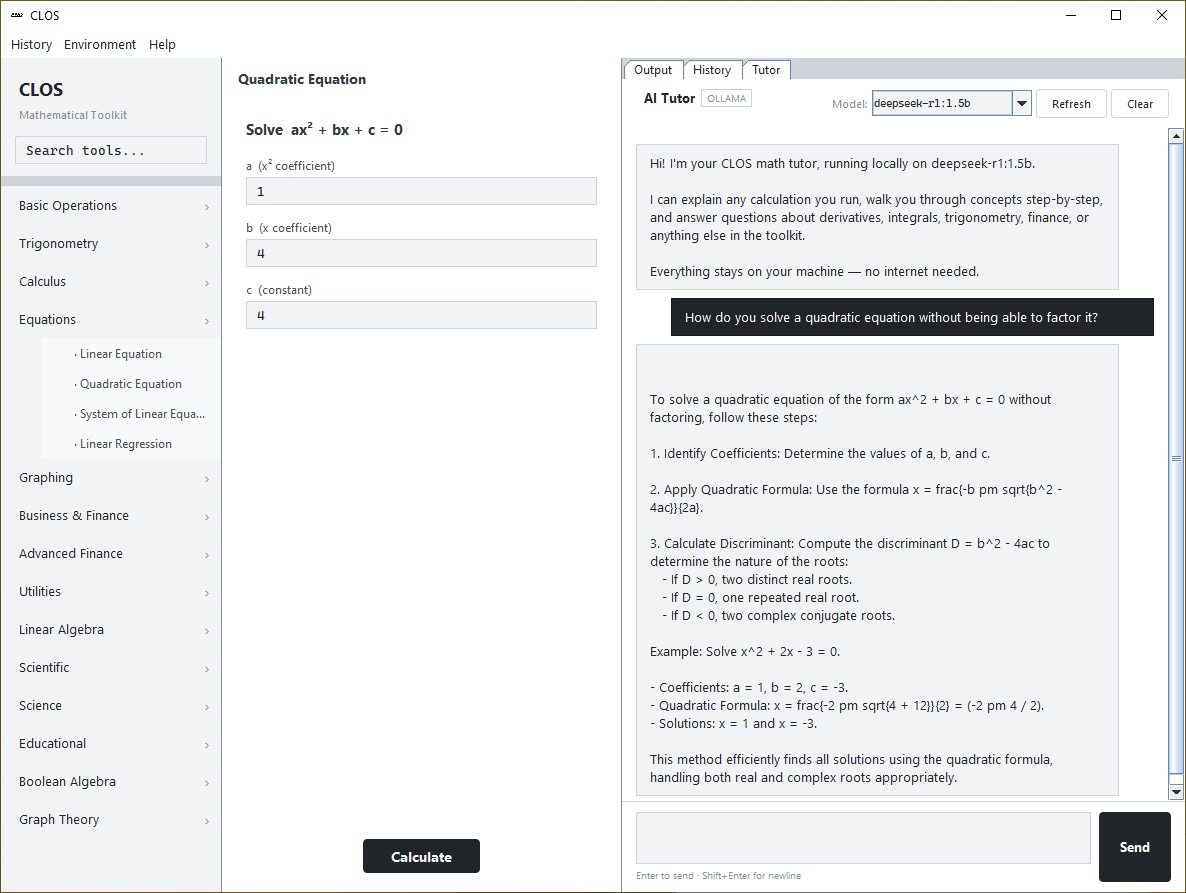Image resolution: width=1186 pixels, height=893 pixels.
Task: Open the History menu
Action: pos(31,45)
